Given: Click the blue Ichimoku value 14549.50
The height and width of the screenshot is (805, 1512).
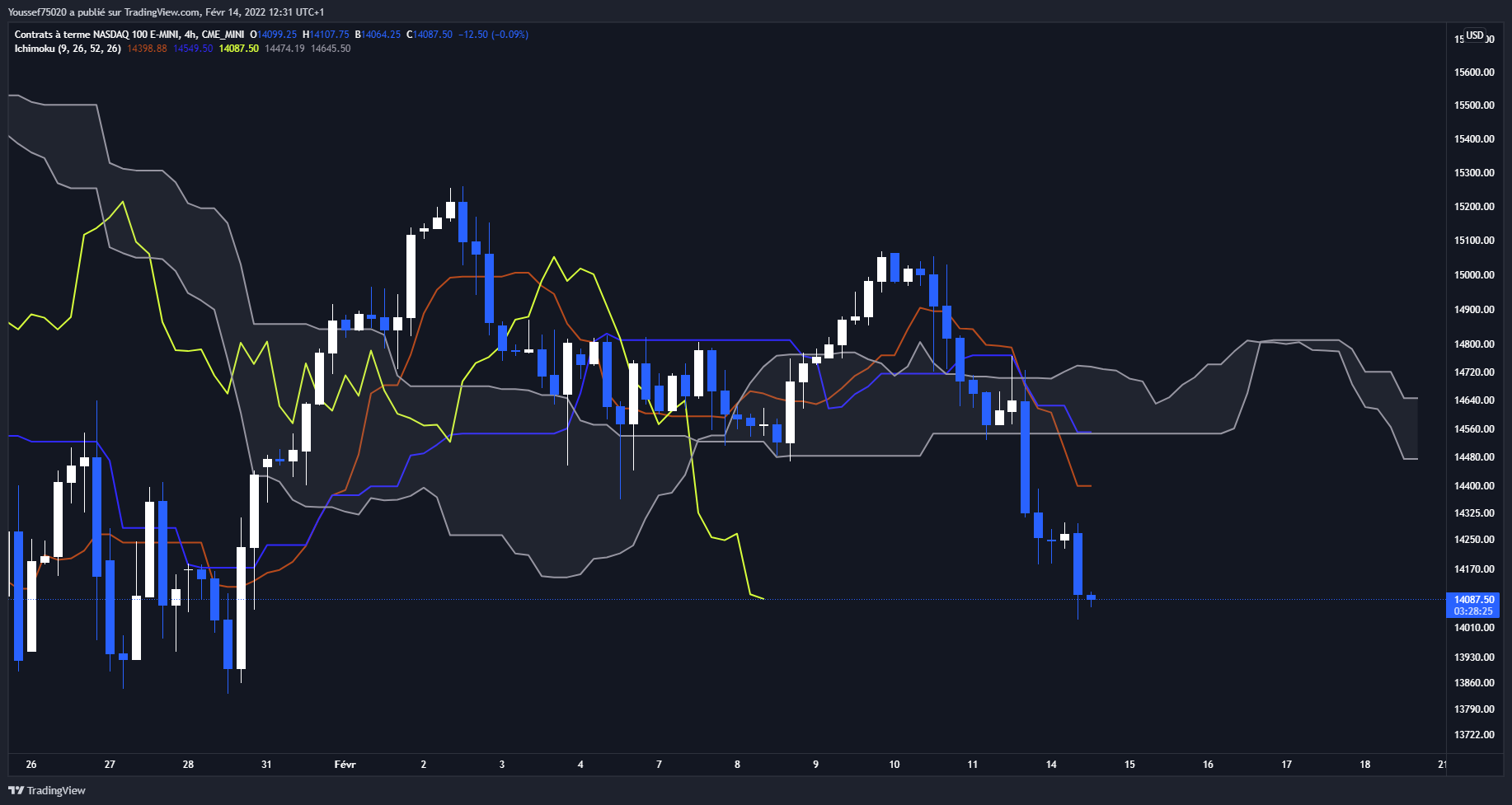Looking at the screenshot, I should 193,49.
